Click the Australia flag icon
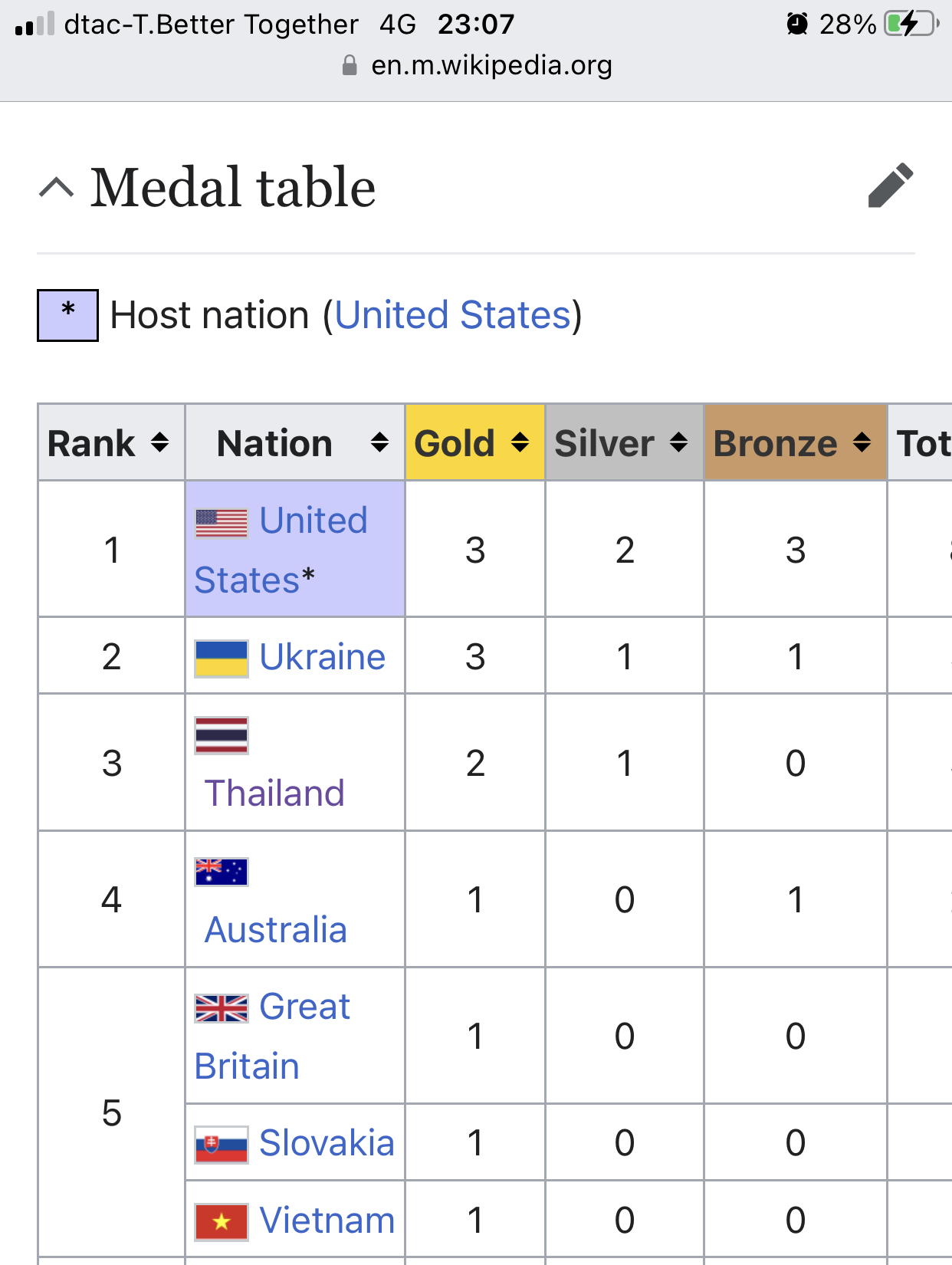Screen dimensions: 952x1265 pyautogui.click(x=222, y=872)
